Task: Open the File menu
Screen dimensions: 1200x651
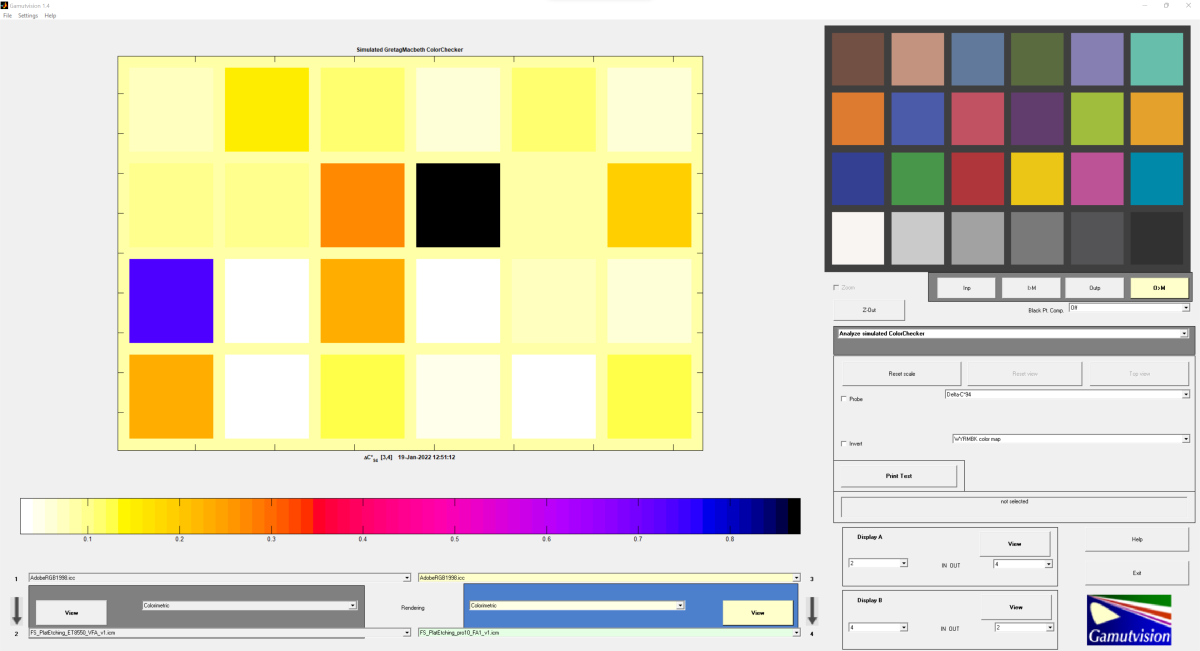Action: click(8, 16)
